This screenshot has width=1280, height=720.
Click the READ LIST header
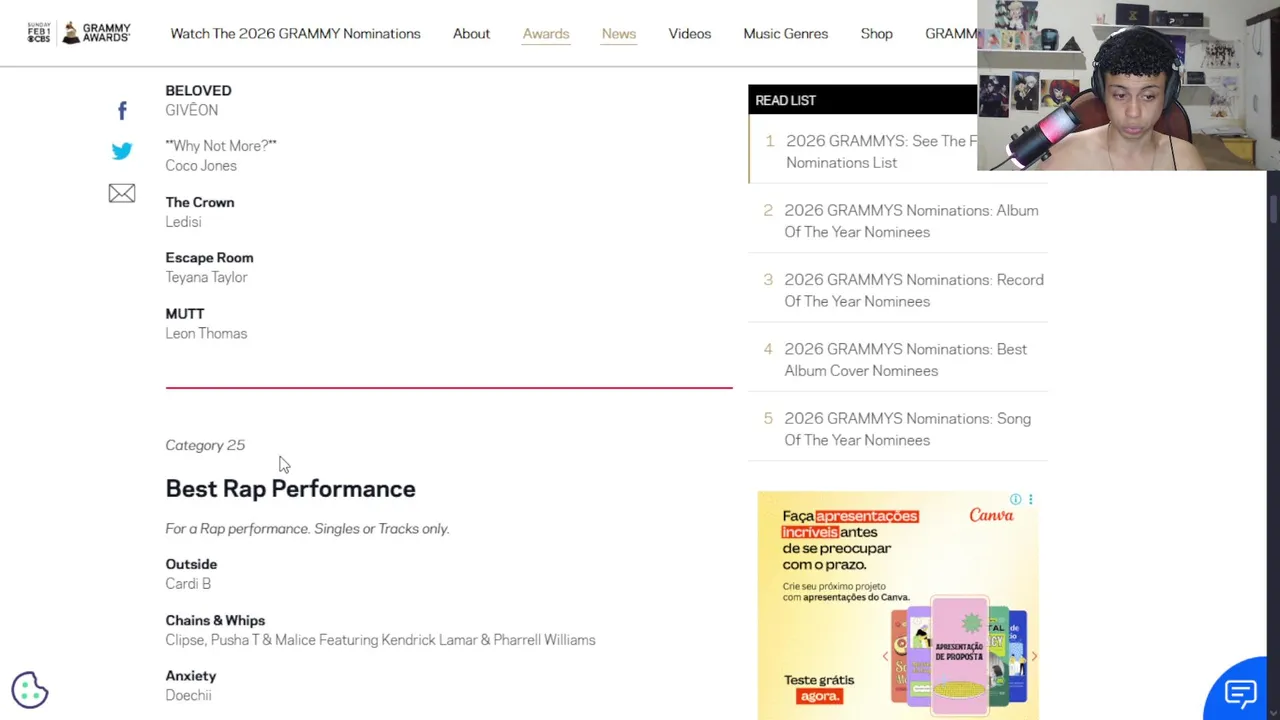click(x=785, y=100)
